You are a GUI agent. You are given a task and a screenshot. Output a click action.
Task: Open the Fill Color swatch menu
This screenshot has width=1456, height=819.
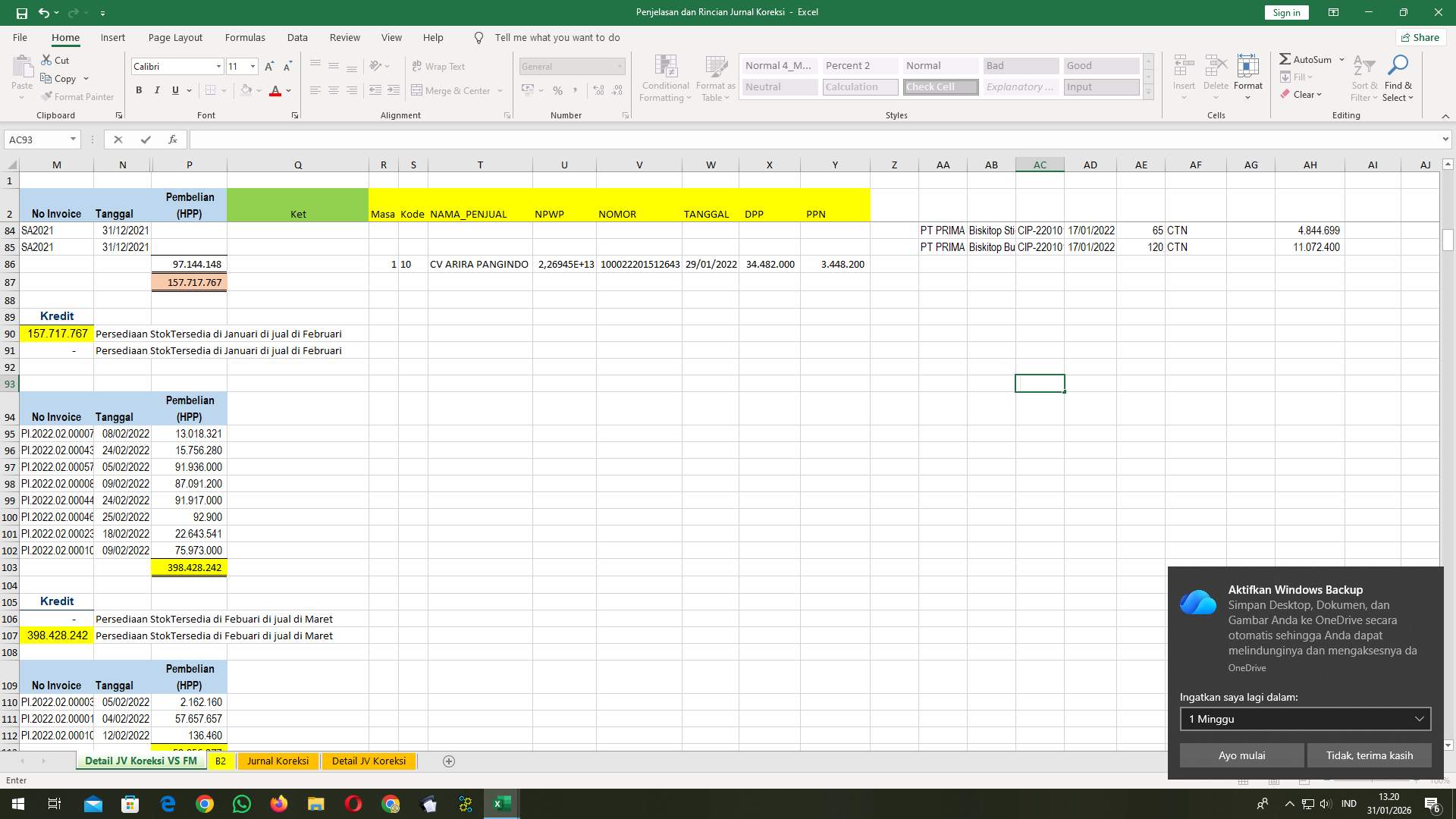[246, 89]
